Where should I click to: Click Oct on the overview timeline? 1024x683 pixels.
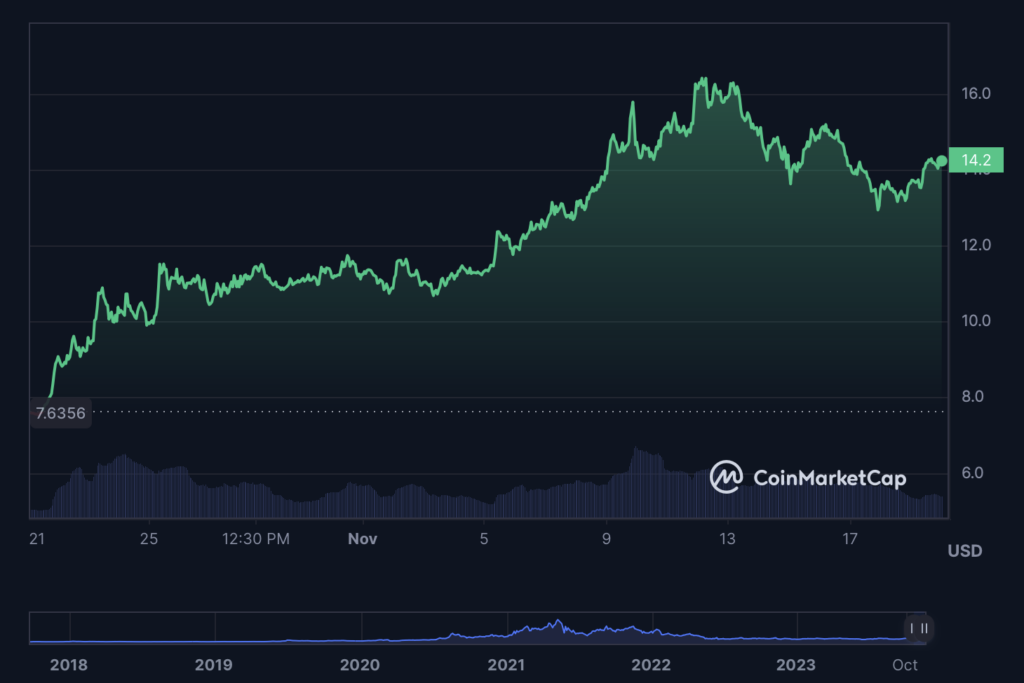pyautogui.click(x=905, y=665)
